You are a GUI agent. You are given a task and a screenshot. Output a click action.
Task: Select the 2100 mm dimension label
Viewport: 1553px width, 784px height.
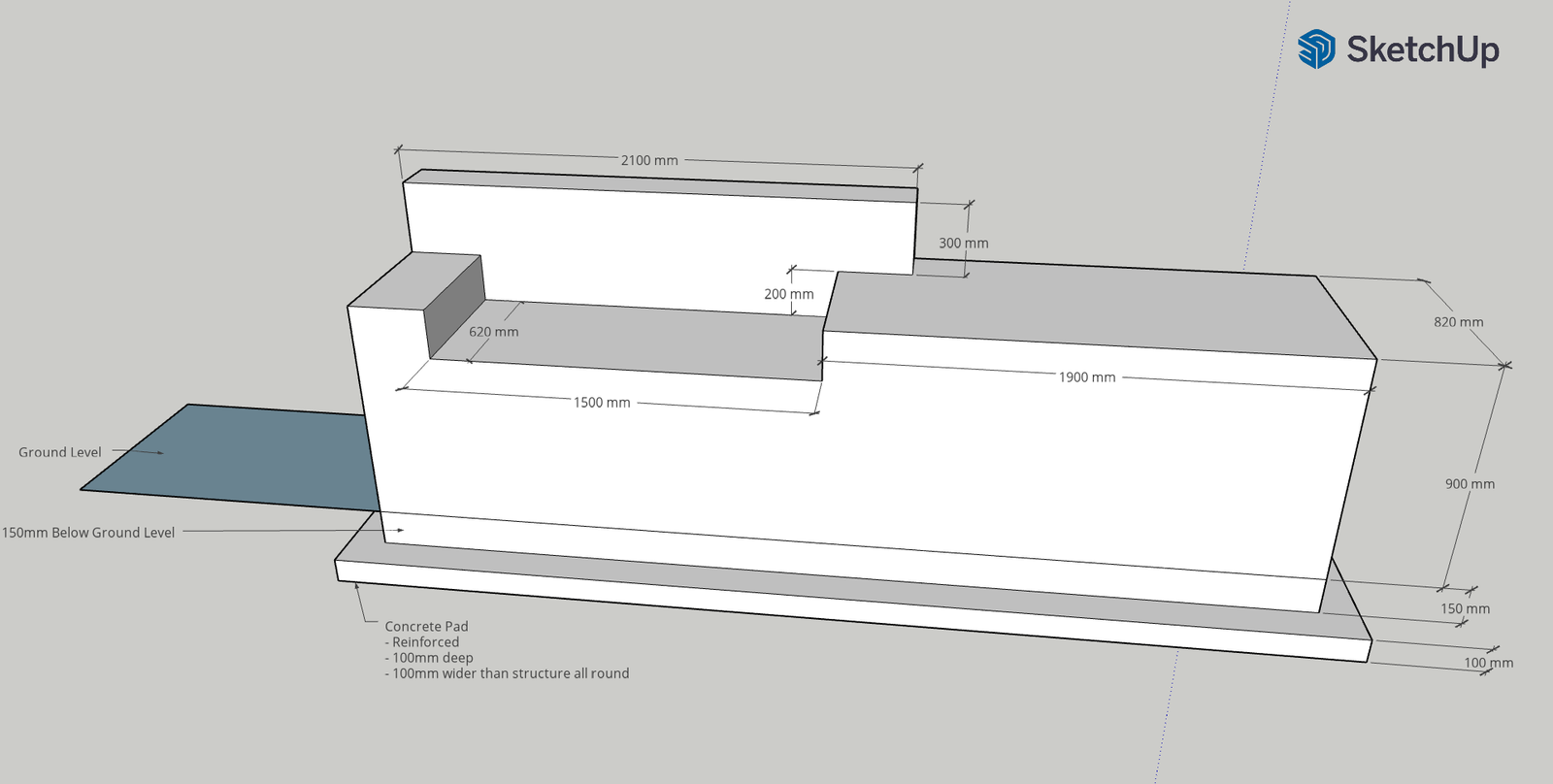coord(649,160)
